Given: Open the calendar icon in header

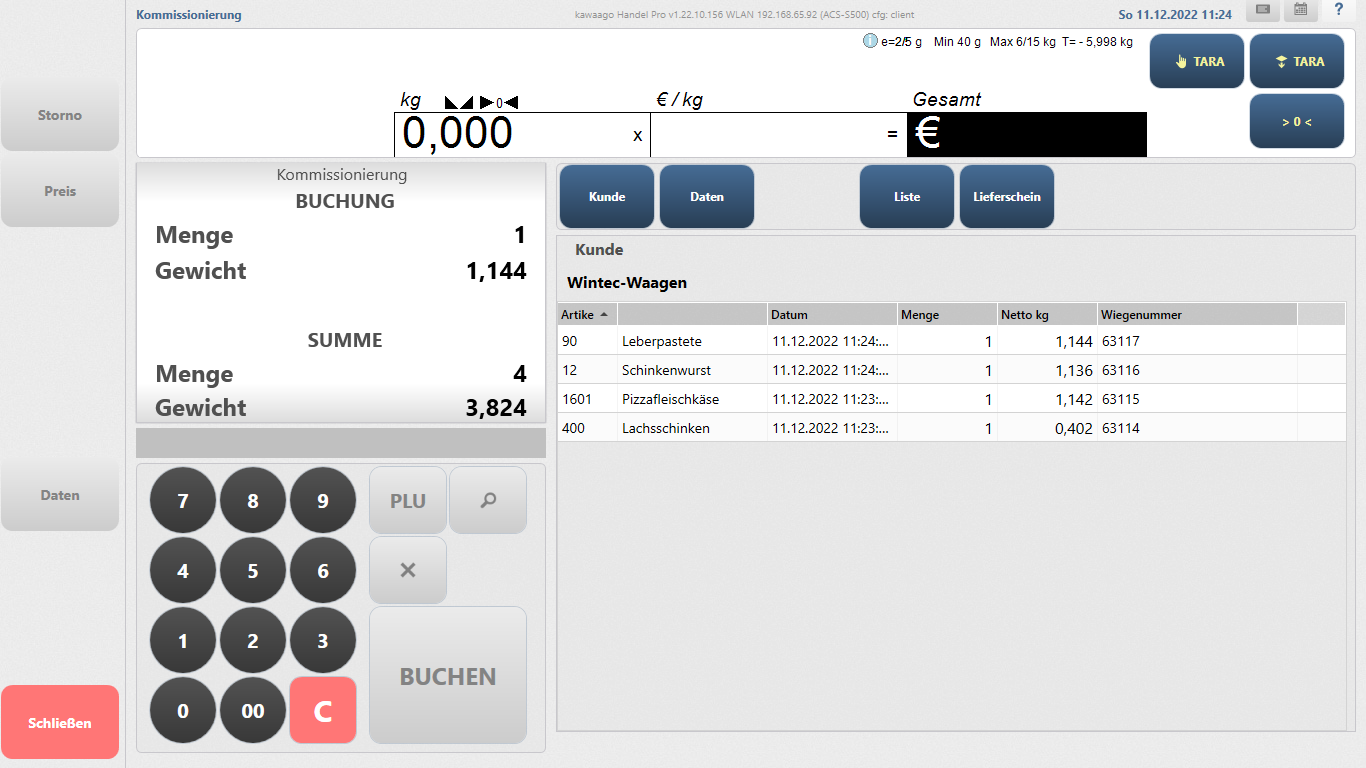Looking at the screenshot, I should [1300, 10].
